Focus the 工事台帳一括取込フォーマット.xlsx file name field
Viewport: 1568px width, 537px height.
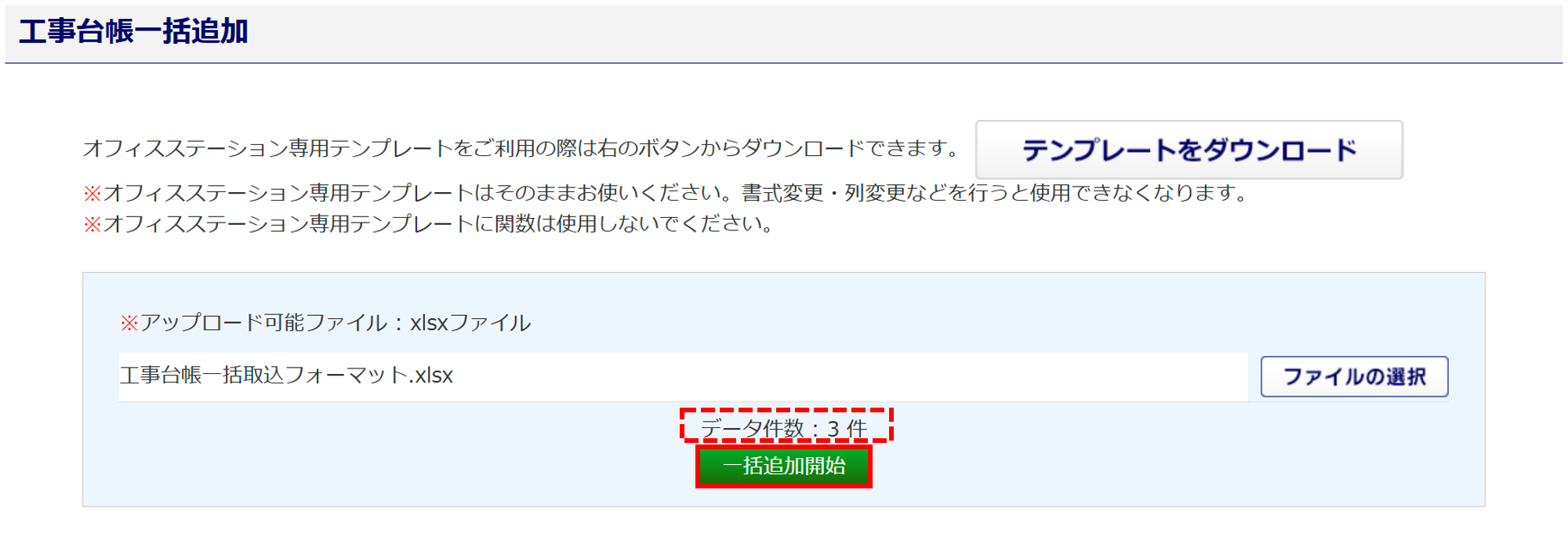click(x=683, y=376)
